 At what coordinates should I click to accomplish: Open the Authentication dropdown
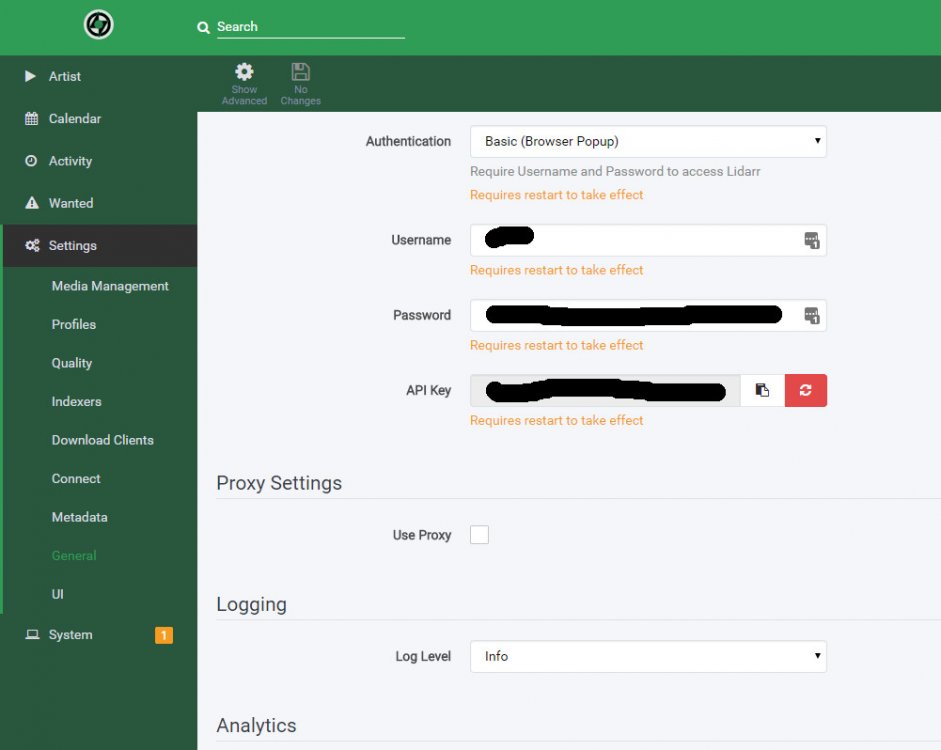click(x=648, y=142)
